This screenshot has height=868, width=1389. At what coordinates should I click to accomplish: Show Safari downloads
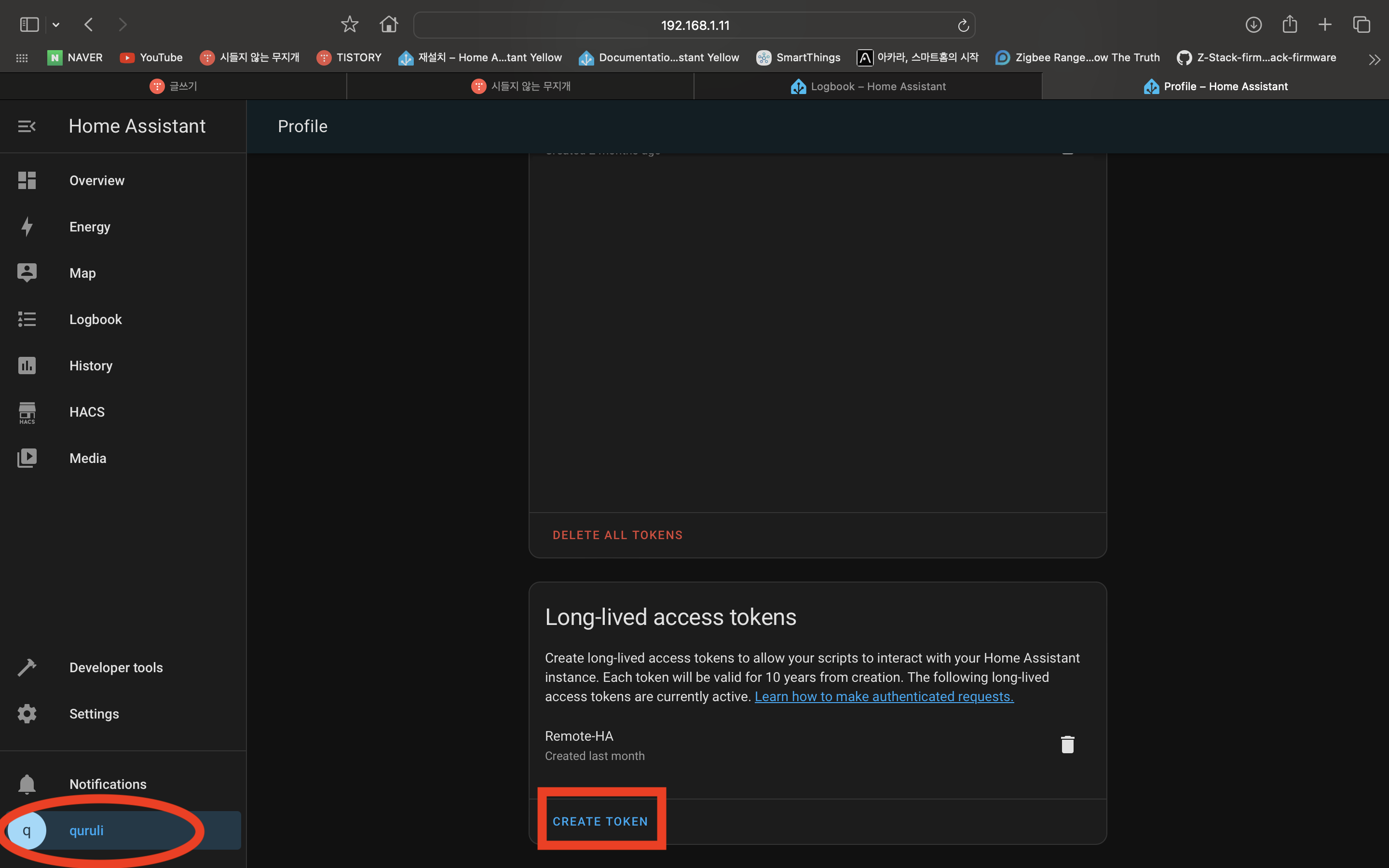pos(1253,25)
